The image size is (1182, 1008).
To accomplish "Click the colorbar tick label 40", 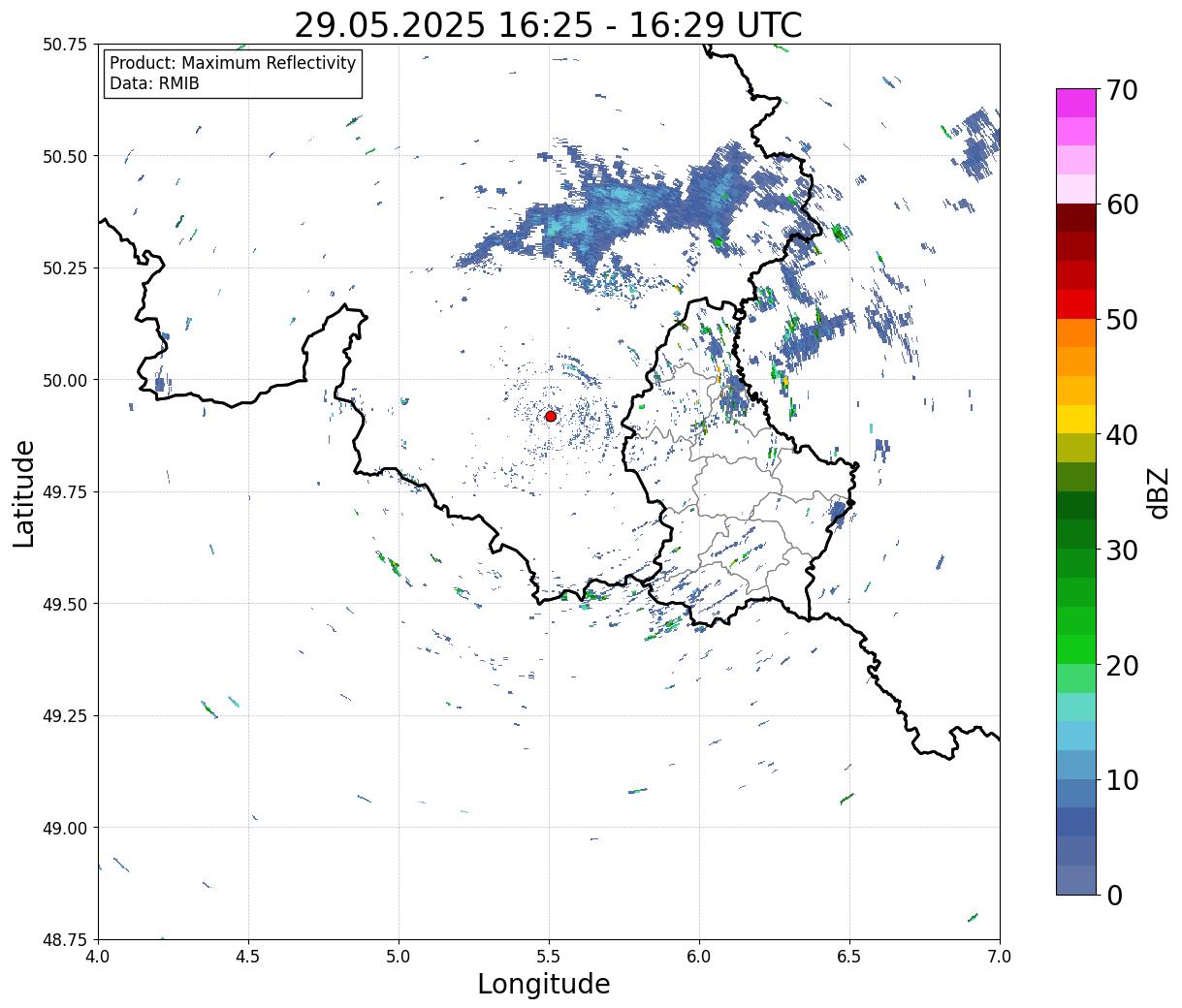I will click(1121, 435).
